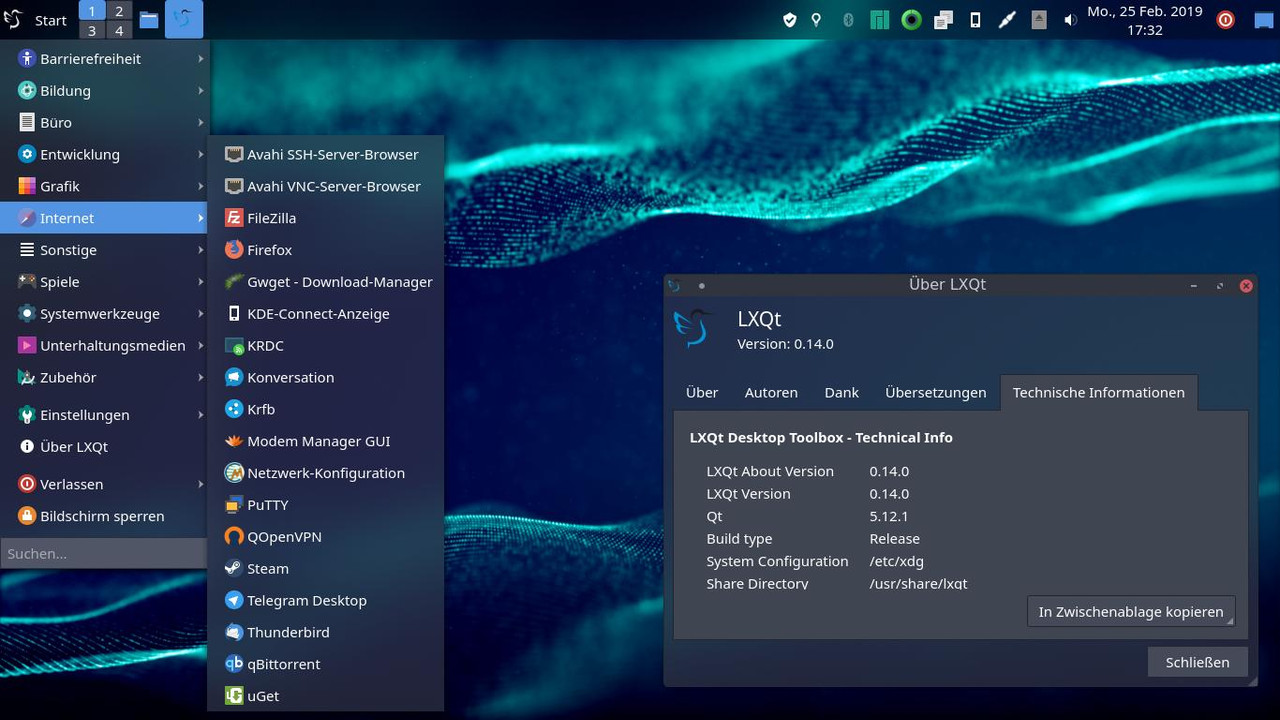
Task: Expand the Spiele submenu
Action: coord(104,282)
